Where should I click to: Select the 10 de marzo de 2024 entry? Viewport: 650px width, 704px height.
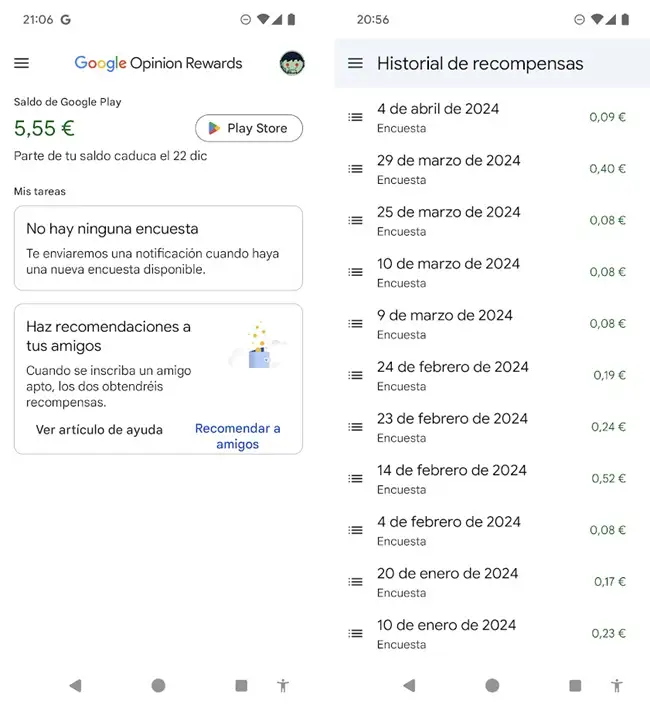(x=492, y=273)
